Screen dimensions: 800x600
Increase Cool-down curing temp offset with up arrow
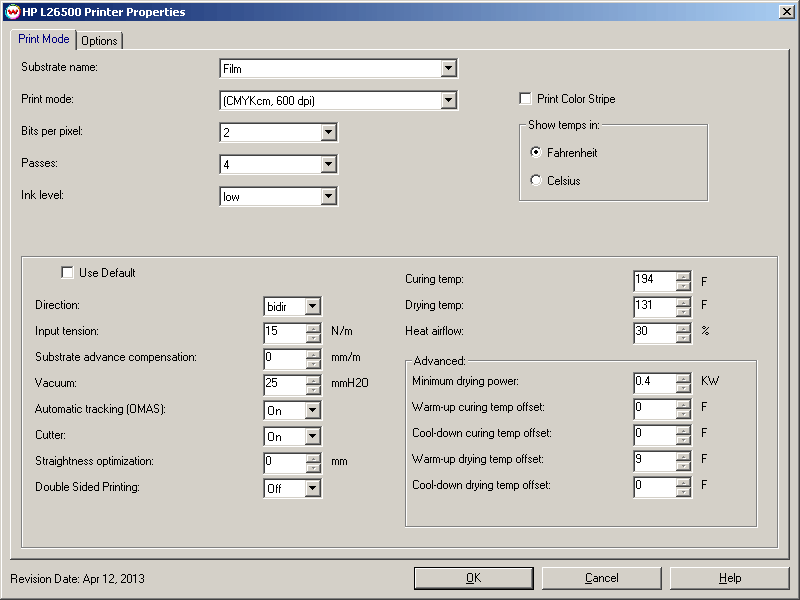click(683, 430)
